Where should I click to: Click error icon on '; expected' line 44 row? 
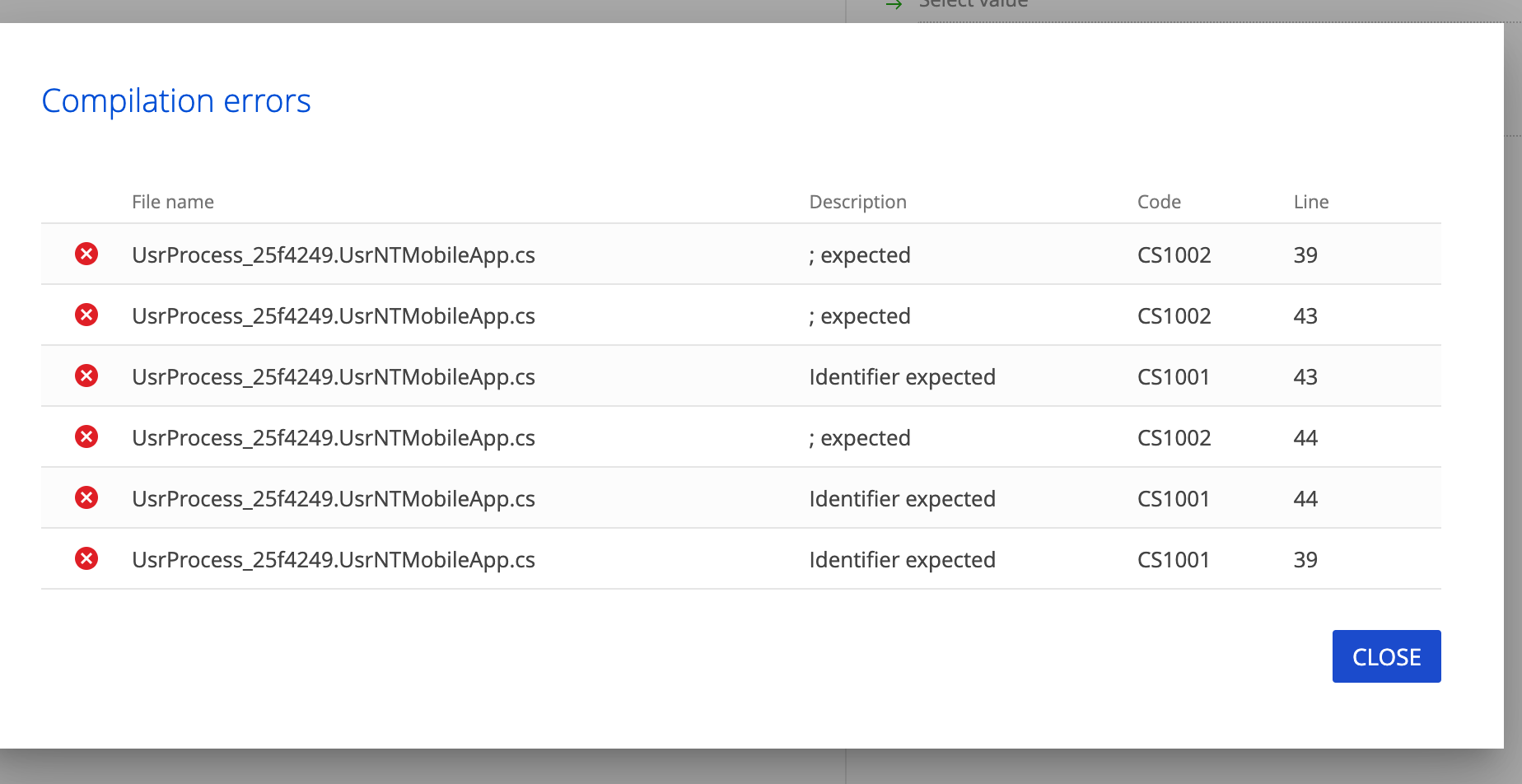click(x=86, y=436)
